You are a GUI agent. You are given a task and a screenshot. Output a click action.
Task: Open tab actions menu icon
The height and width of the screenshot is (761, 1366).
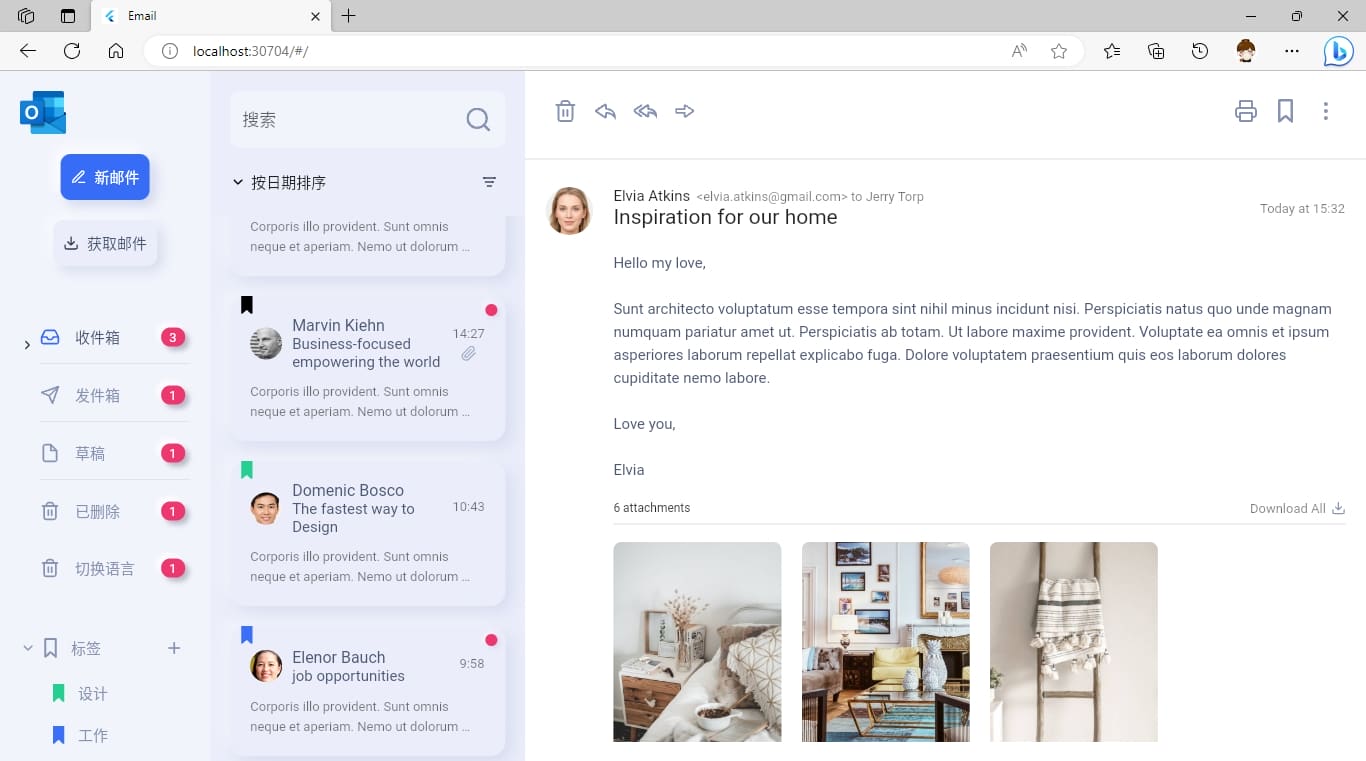pyautogui.click(x=68, y=16)
